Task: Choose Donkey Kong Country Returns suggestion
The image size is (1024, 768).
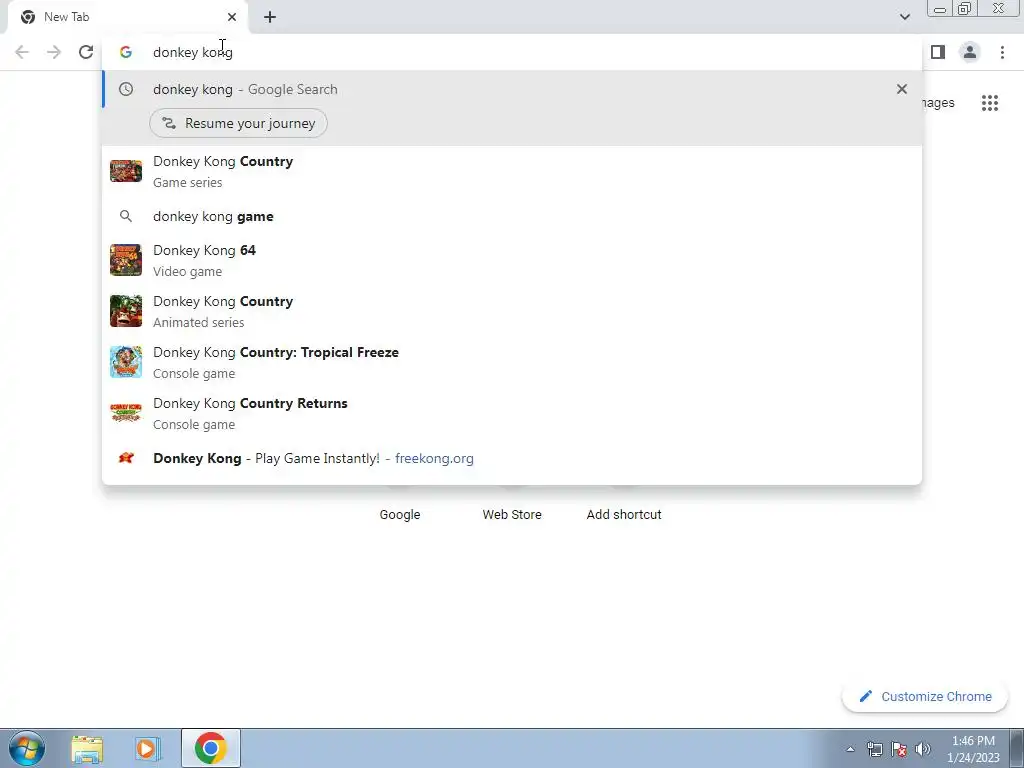Action: (512, 413)
